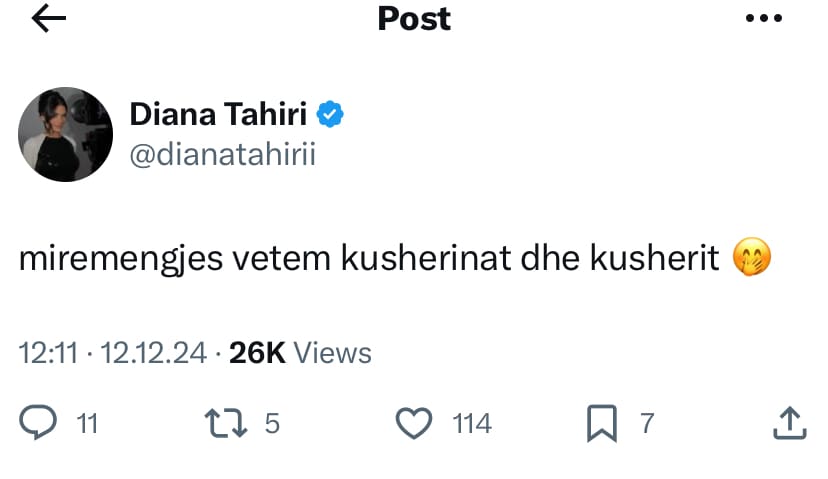Tap the Diana Tahiri display name
Image resolution: width=828 pixels, height=479 pixels.
click(219, 115)
